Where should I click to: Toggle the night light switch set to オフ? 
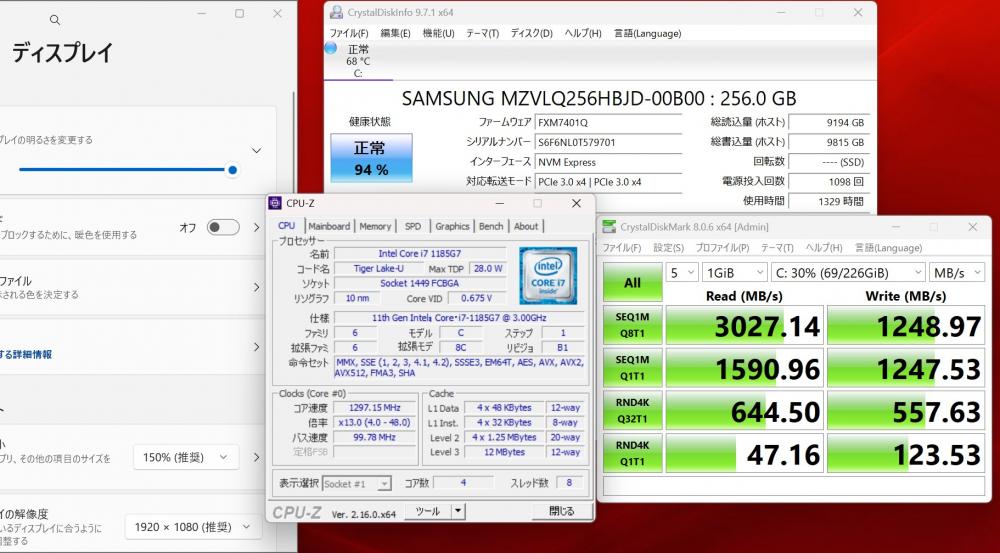(x=223, y=227)
